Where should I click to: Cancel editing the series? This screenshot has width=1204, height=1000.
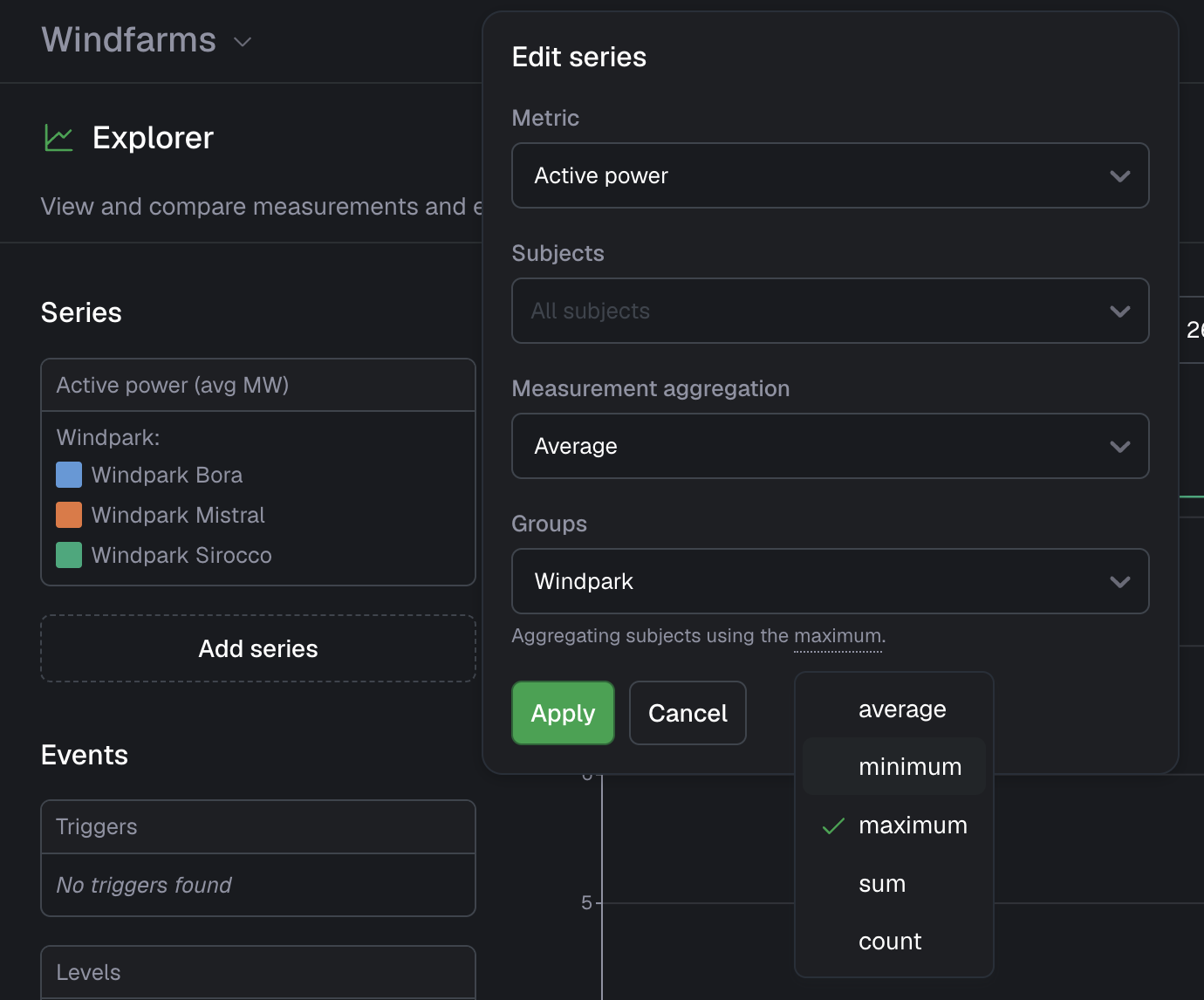(688, 713)
